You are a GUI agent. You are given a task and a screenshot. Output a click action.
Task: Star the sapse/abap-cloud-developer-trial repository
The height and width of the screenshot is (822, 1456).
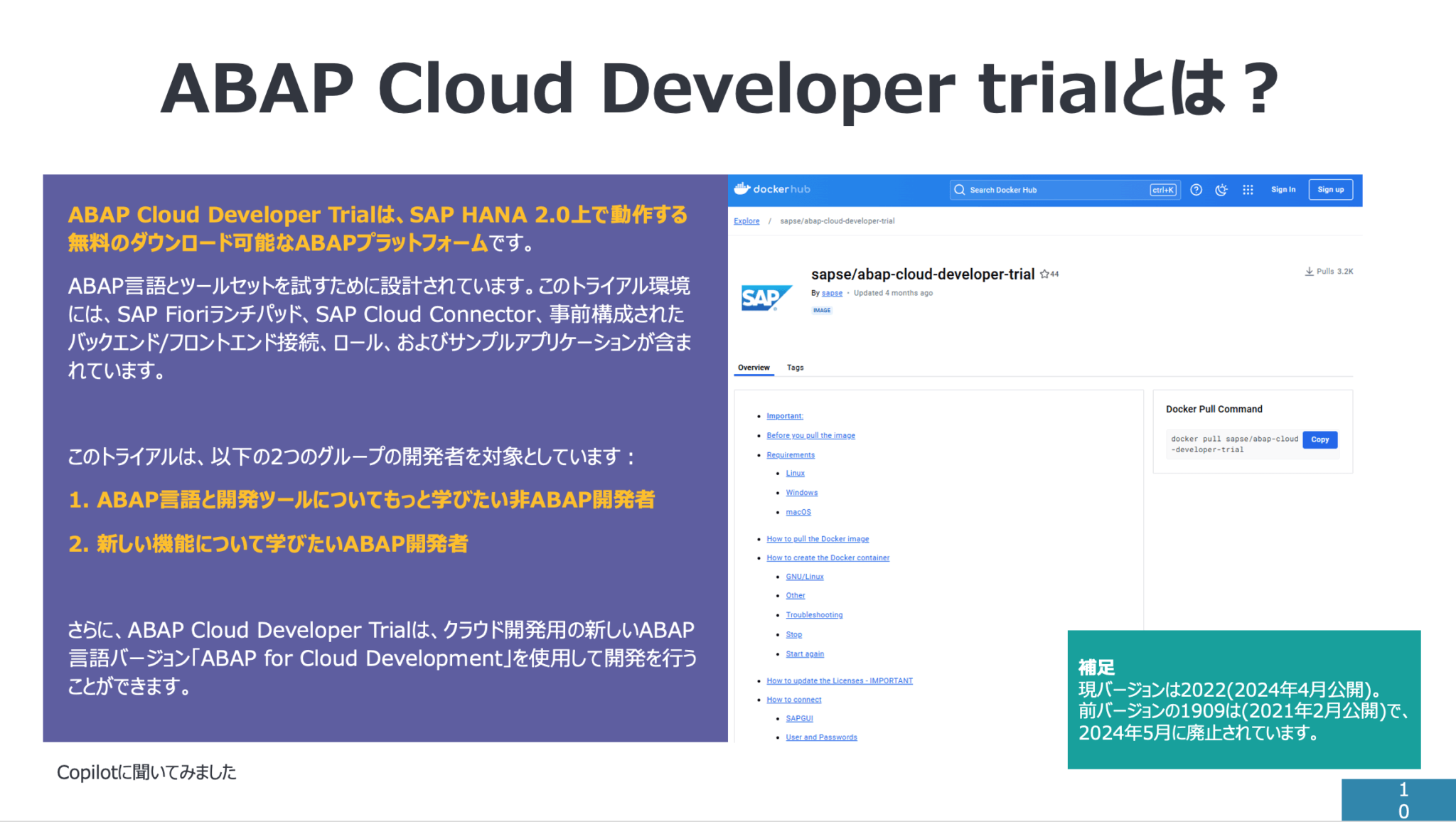(1044, 274)
